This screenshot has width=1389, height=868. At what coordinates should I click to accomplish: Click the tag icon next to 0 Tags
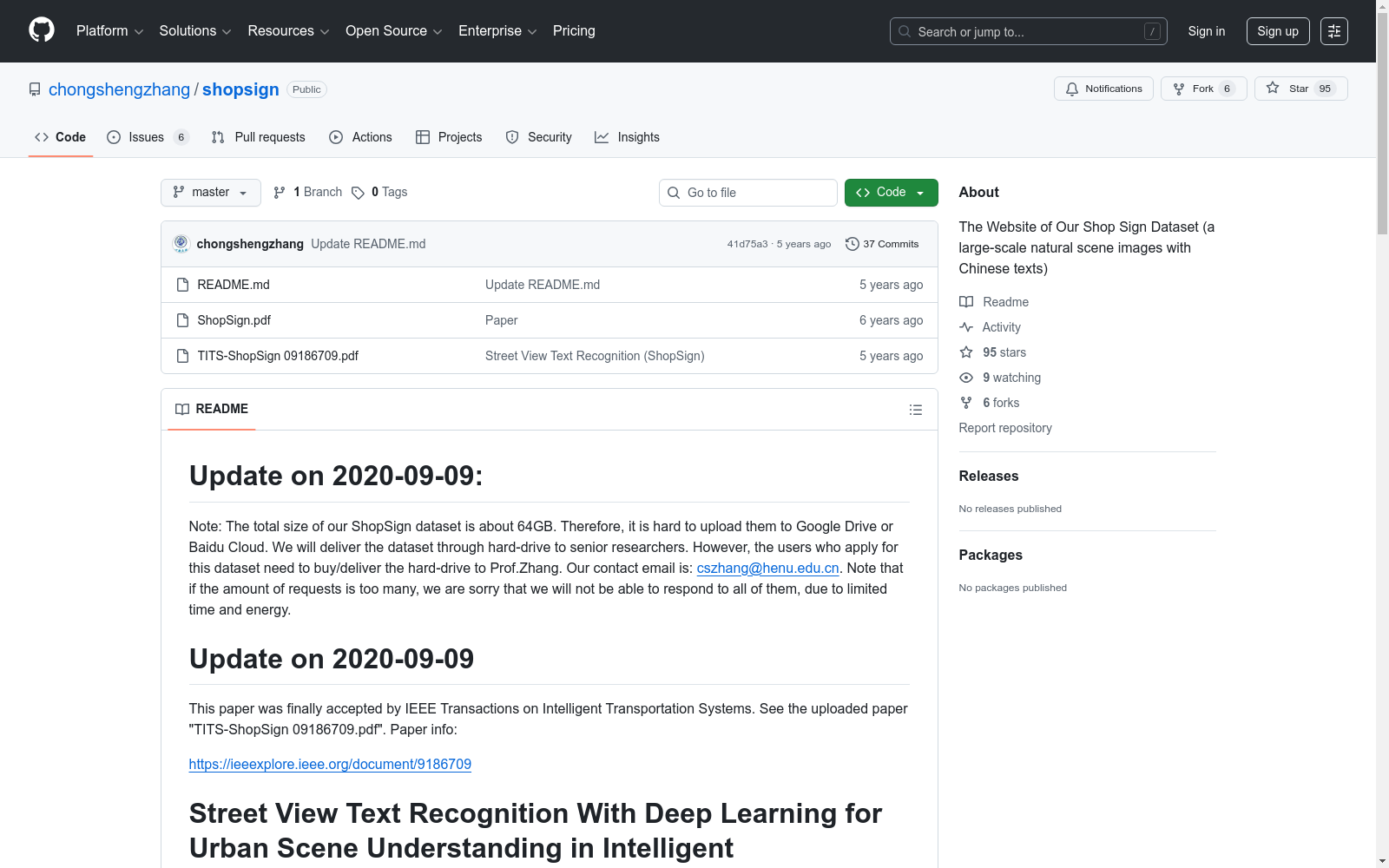[358, 193]
